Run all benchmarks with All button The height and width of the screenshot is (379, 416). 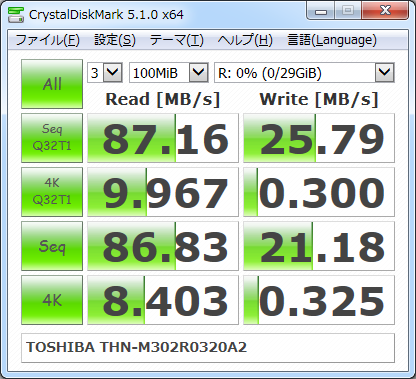(x=52, y=84)
